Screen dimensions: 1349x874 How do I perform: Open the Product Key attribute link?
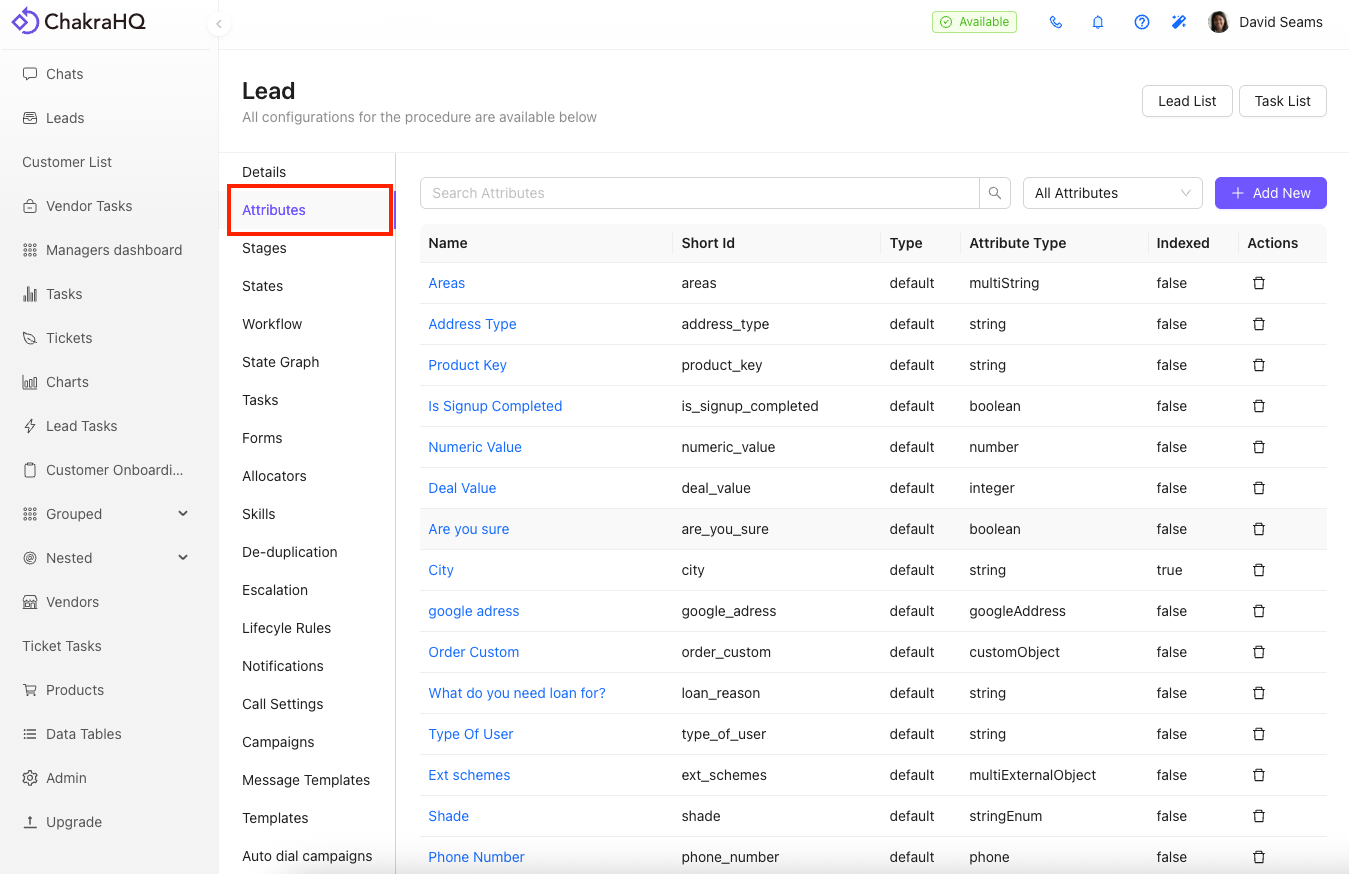[x=467, y=365]
